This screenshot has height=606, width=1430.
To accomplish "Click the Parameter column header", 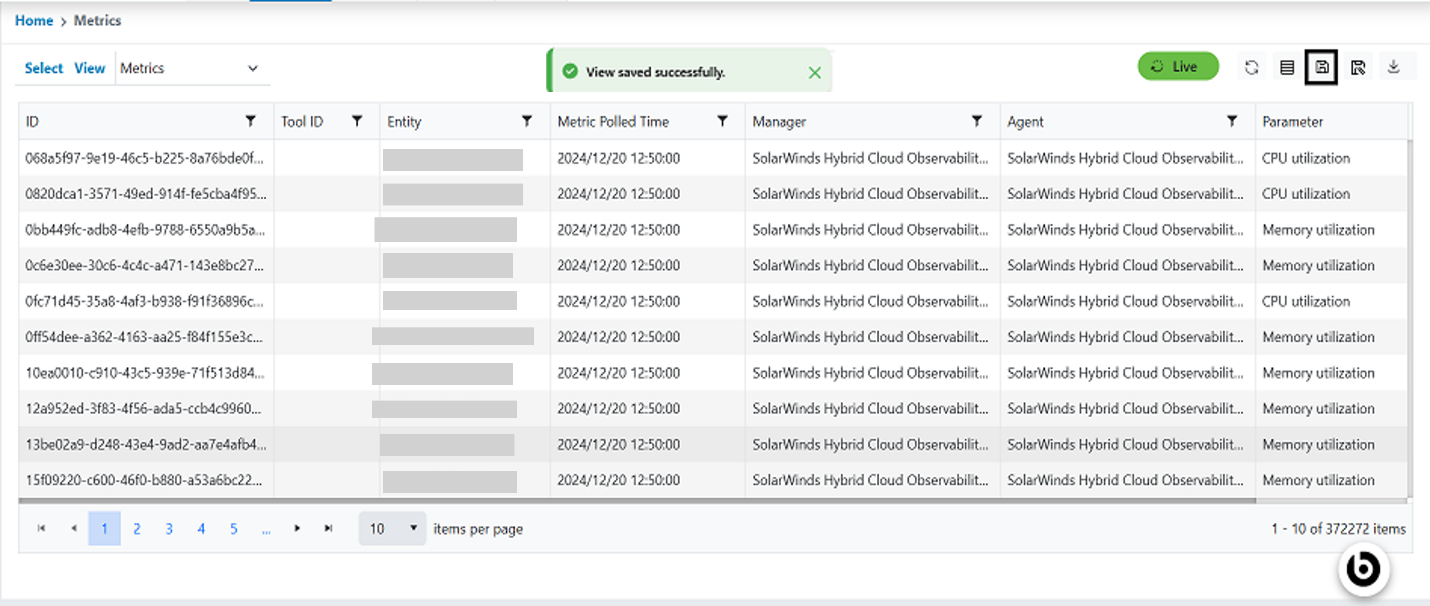I will point(1292,122).
